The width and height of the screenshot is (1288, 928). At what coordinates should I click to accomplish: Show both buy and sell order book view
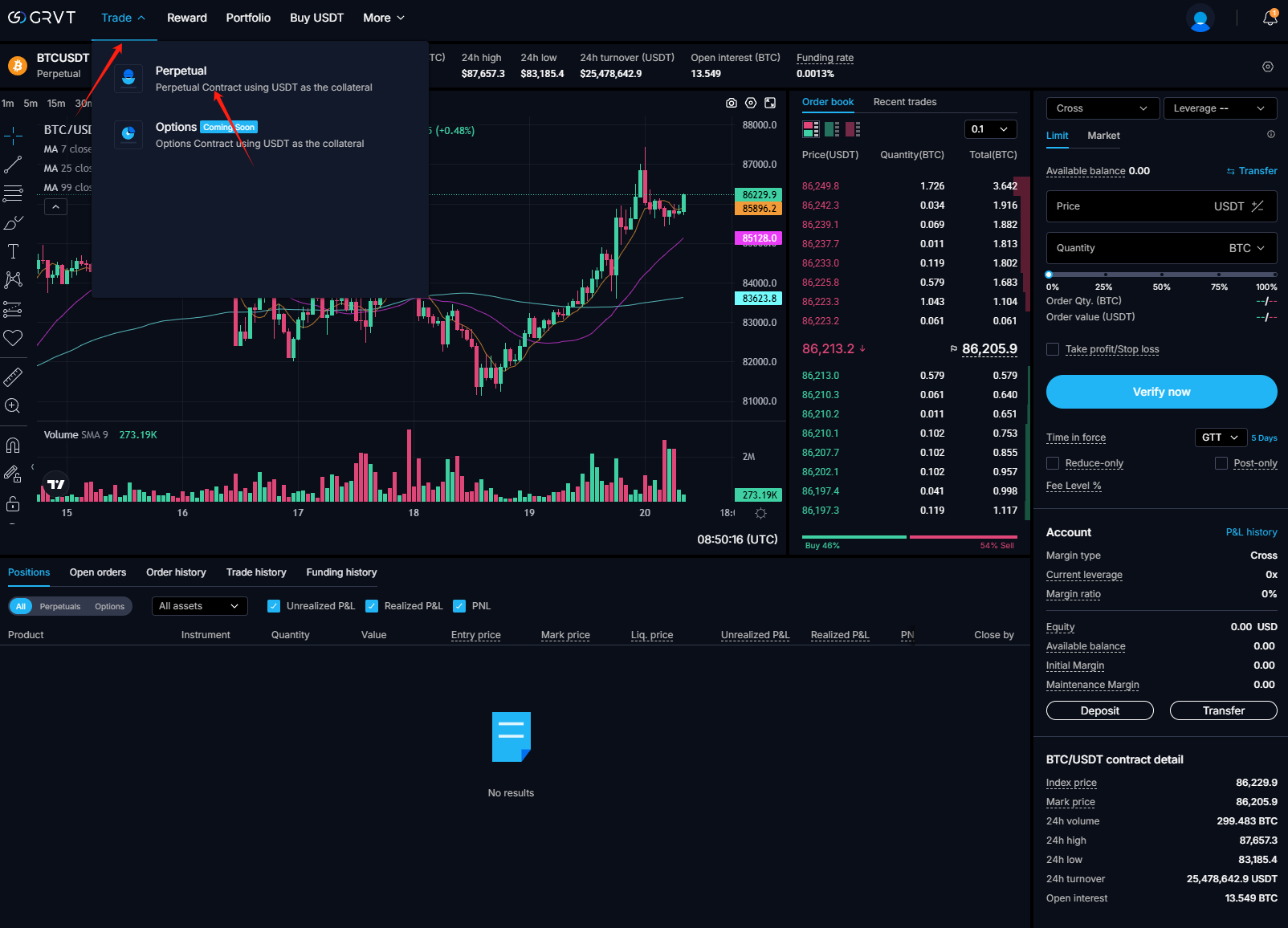tap(811, 129)
